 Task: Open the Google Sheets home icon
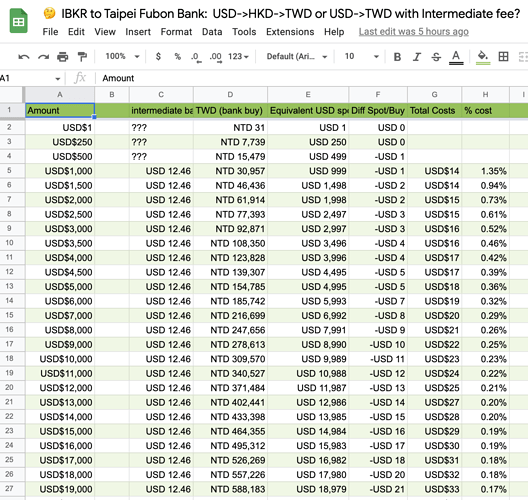click(x=18, y=21)
